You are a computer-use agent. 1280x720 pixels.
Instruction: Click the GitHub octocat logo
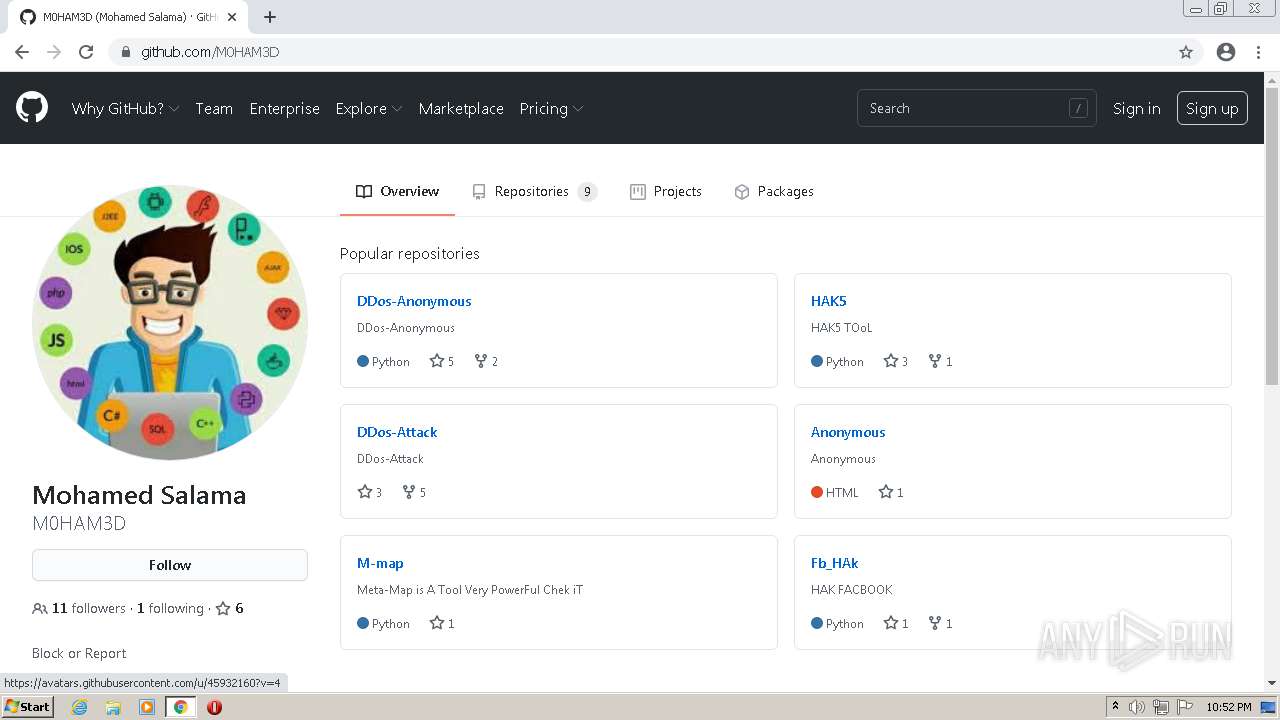32,108
